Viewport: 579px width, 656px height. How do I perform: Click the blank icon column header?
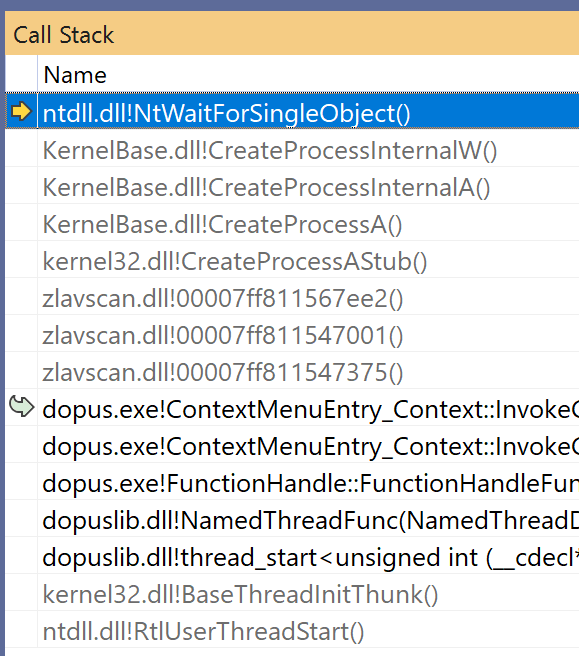click(21, 74)
